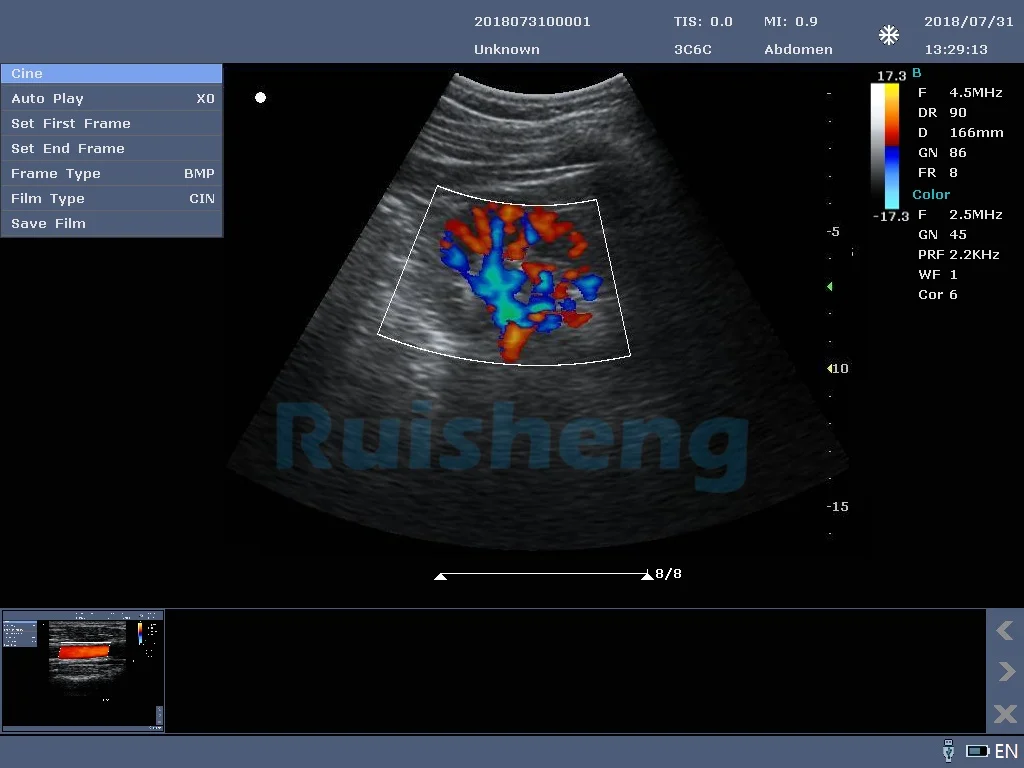
Task: Click the color Doppler velocity scale bar
Action: (885, 145)
